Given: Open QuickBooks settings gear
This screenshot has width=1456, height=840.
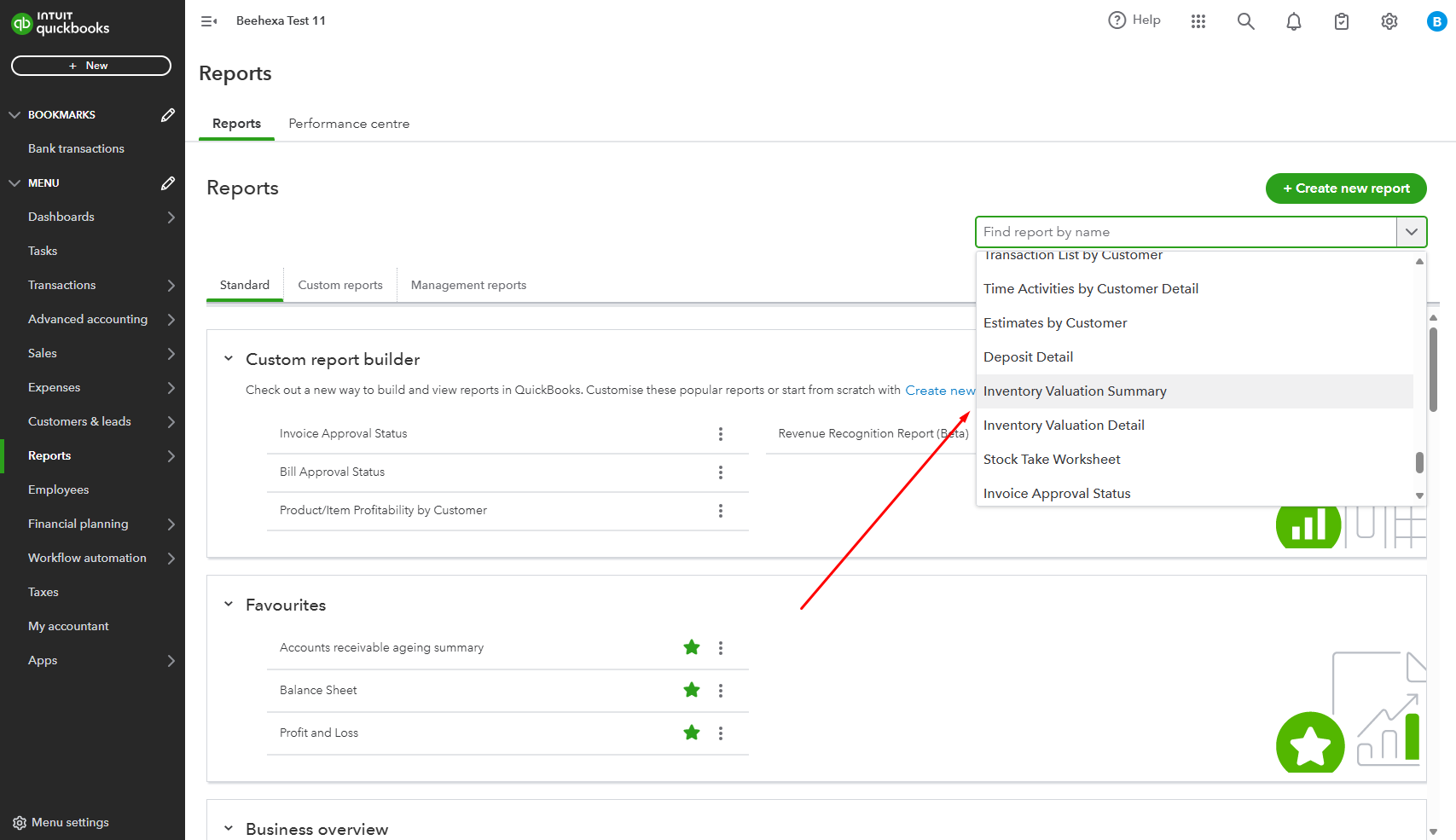Looking at the screenshot, I should pos(1389,20).
